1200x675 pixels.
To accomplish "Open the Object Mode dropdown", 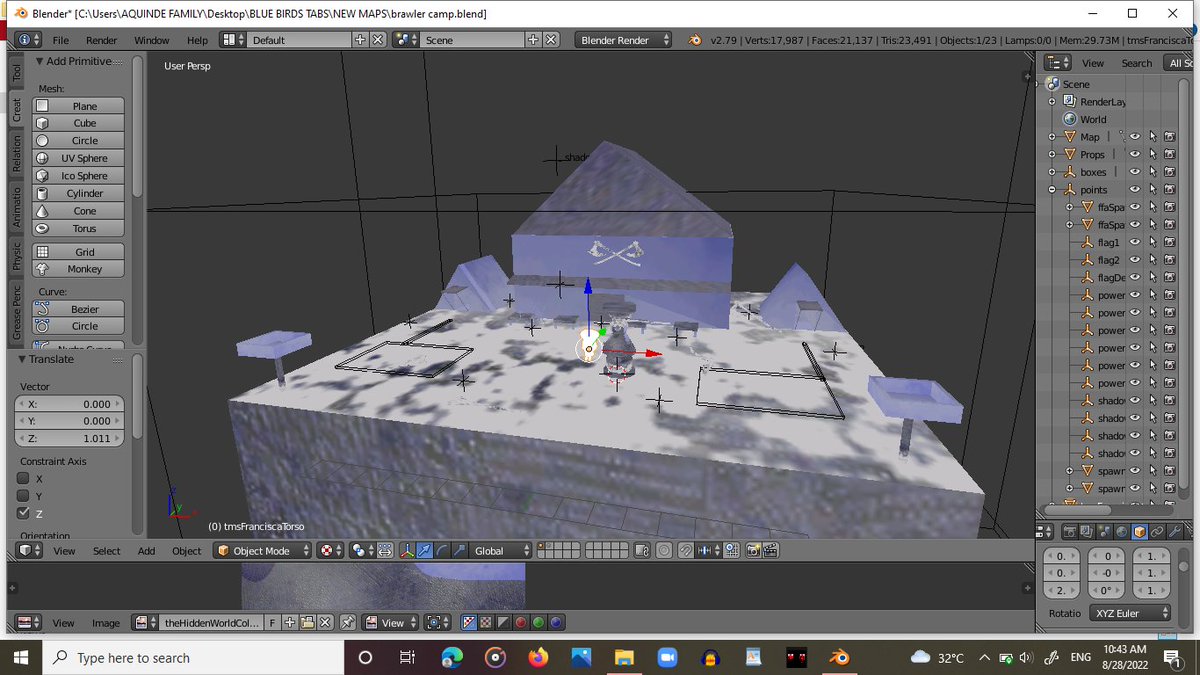I will tap(260, 551).
